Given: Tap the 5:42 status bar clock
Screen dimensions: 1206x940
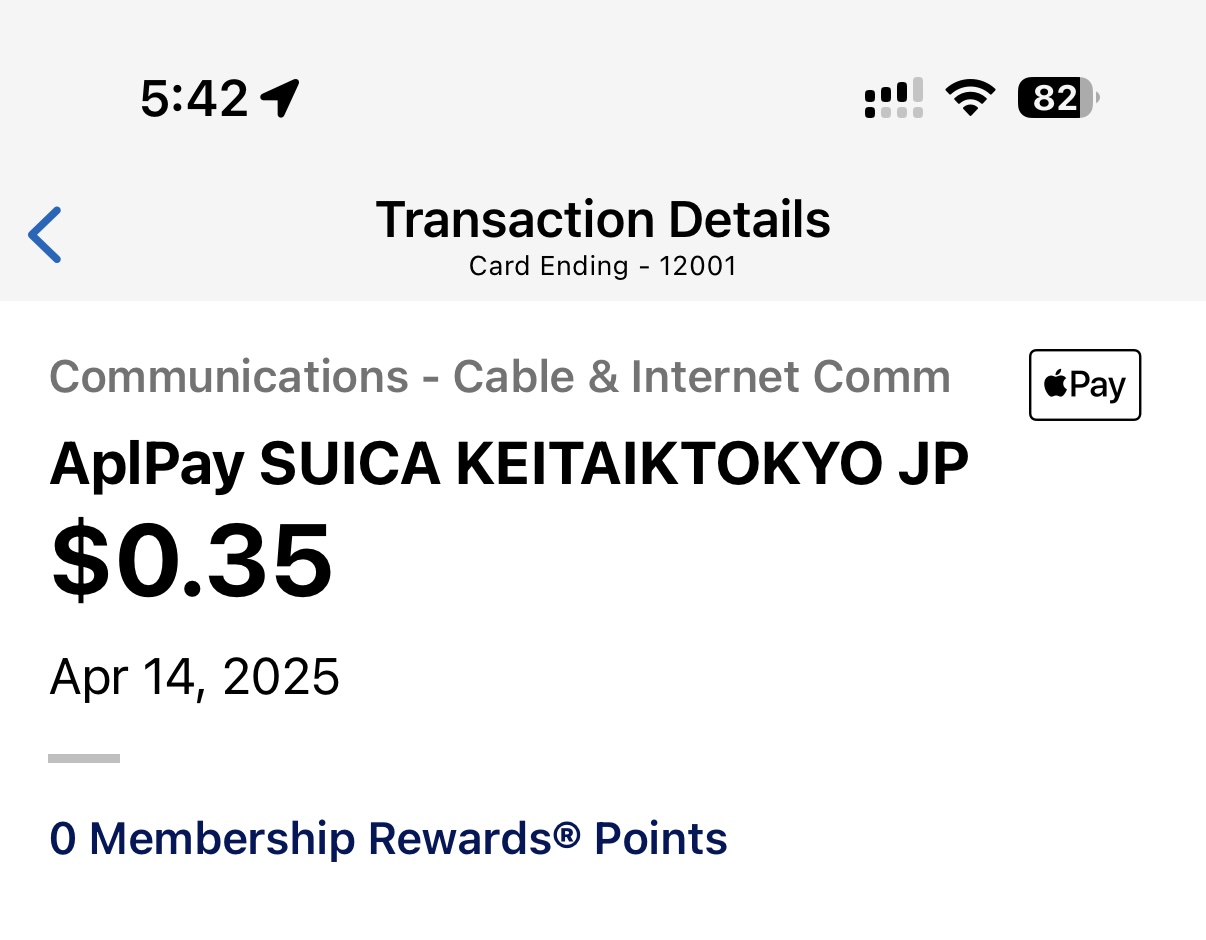Looking at the screenshot, I should (x=194, y=99).
